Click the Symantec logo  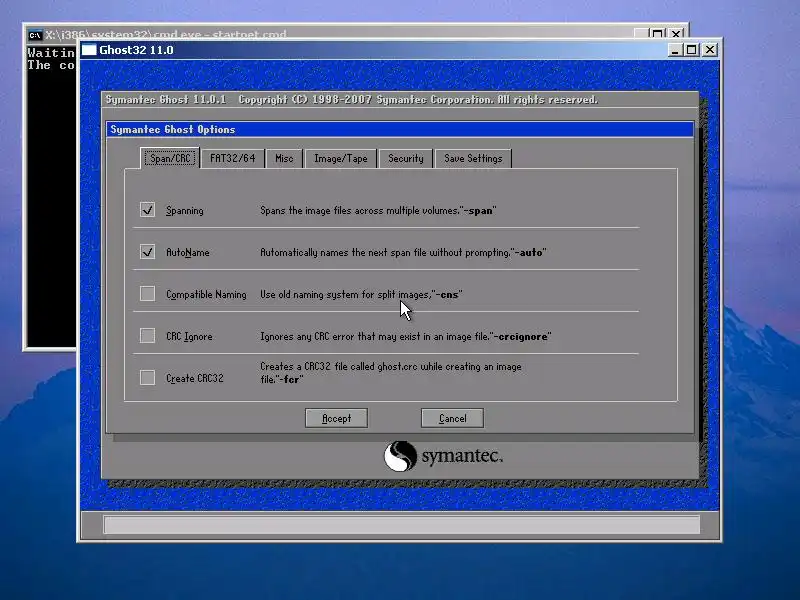click(443, 456)
